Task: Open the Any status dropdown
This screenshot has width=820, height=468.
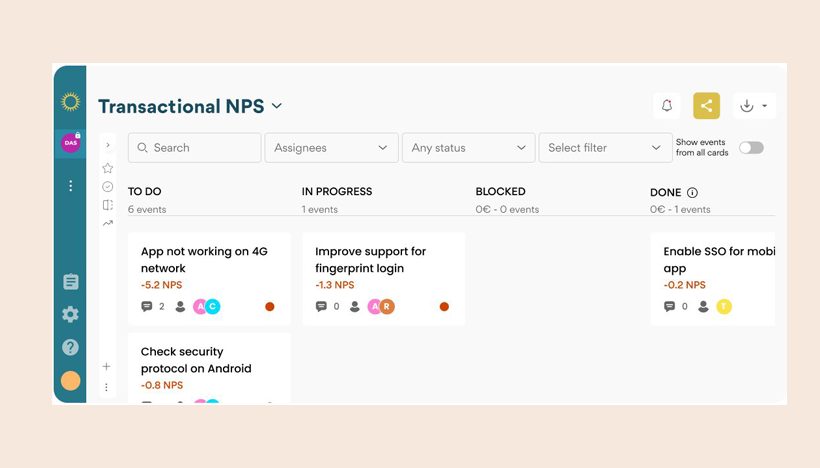Action: (x=469, y=147)
